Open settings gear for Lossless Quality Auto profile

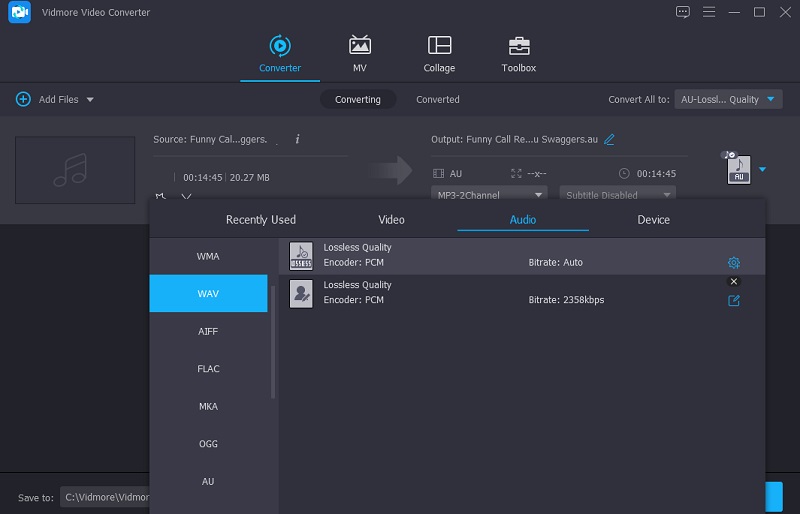pyautogui.click(x=734, y=263)
